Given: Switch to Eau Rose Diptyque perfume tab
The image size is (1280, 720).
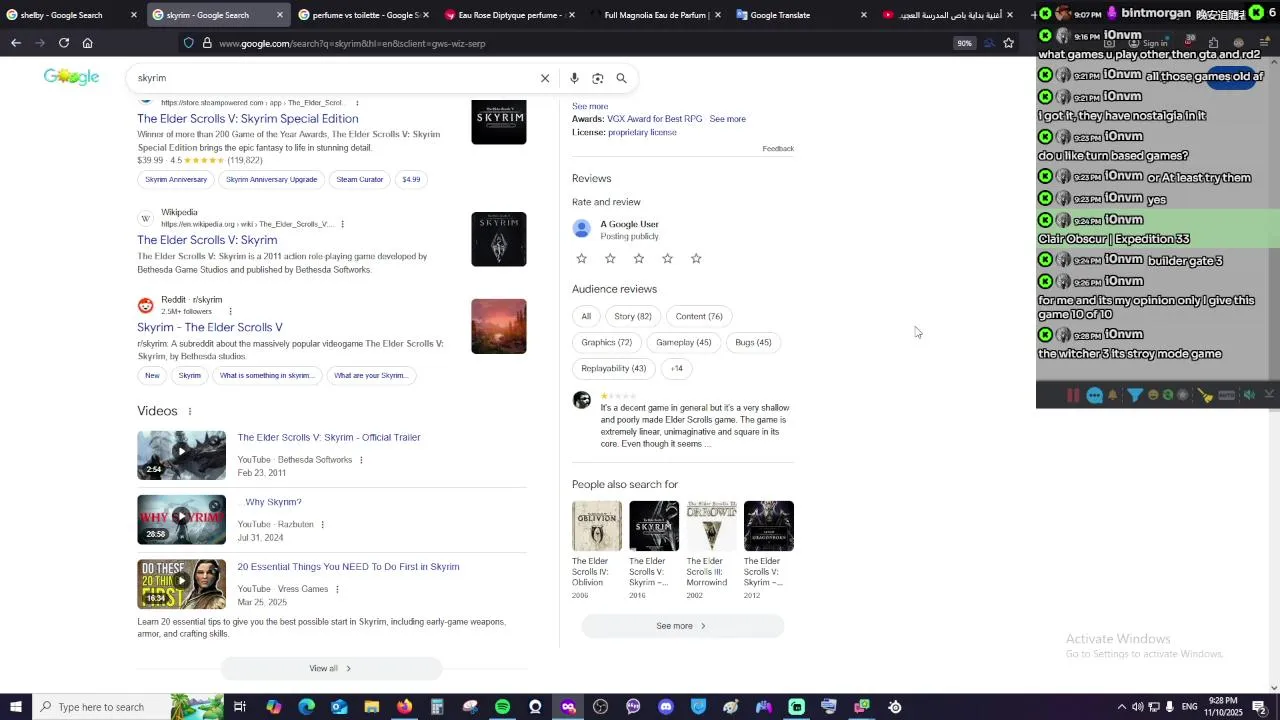Looking at the screenshot, I should (x=509, y=15).
